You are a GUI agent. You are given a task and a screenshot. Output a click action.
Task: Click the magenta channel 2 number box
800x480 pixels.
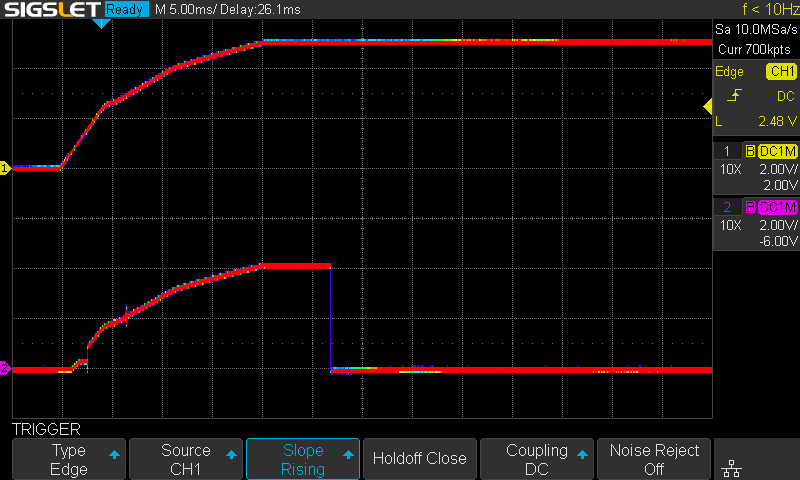[x=727, y=207]
